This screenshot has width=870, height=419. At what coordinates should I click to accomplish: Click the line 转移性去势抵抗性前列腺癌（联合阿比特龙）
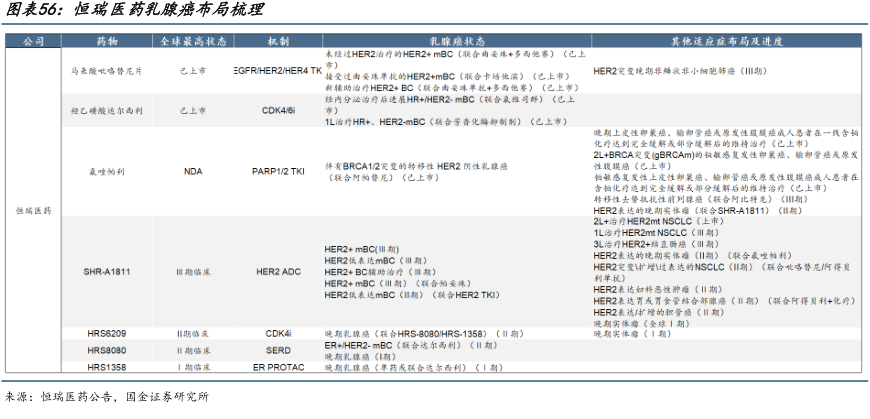tap(700, 199)
